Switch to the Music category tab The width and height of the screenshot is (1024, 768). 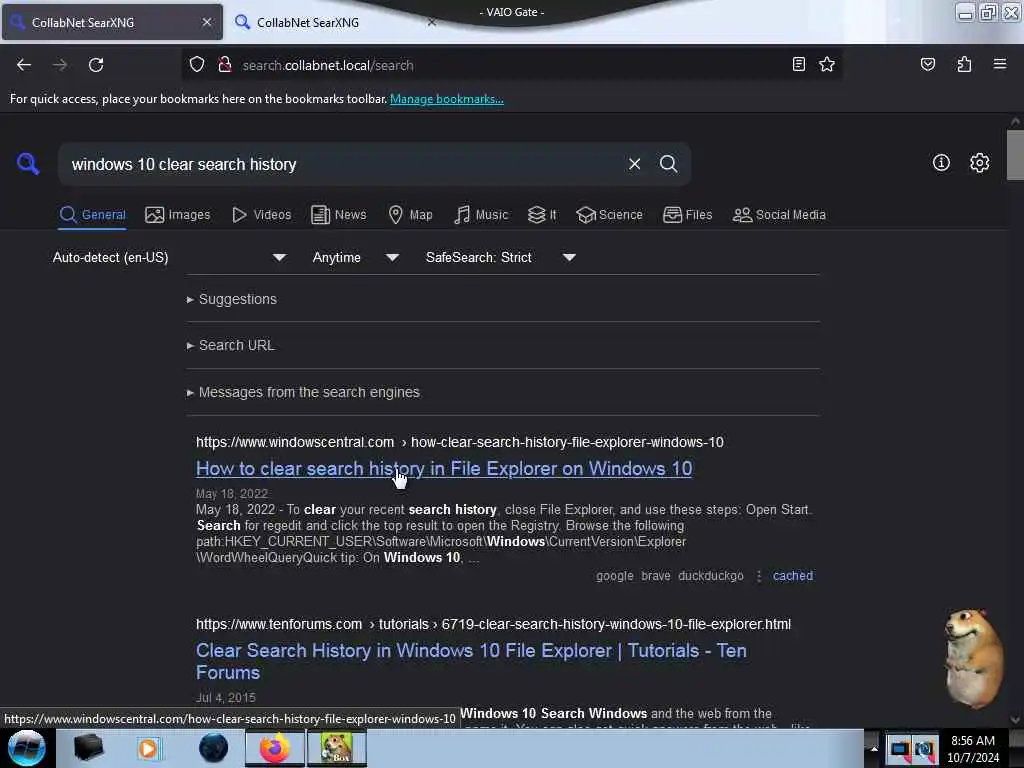coord(481,215)
